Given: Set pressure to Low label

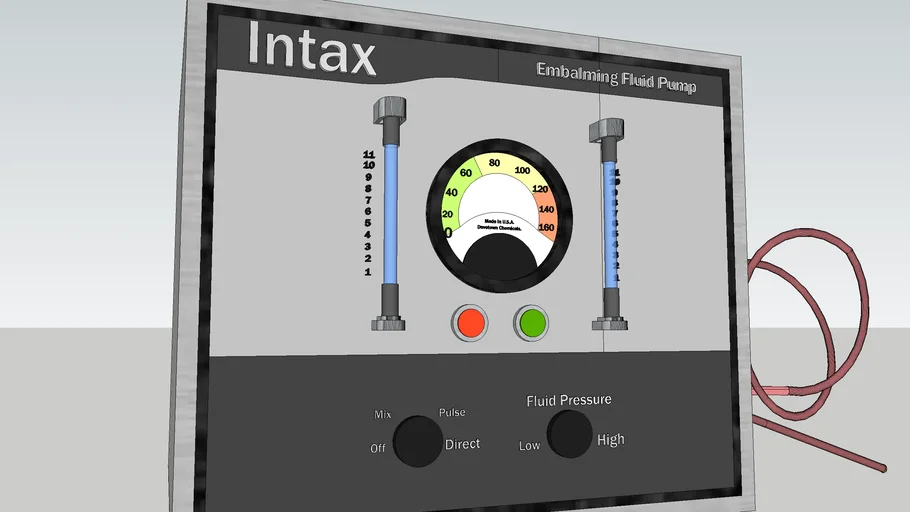Looking at the screenshot, I should tap(529, 445).
